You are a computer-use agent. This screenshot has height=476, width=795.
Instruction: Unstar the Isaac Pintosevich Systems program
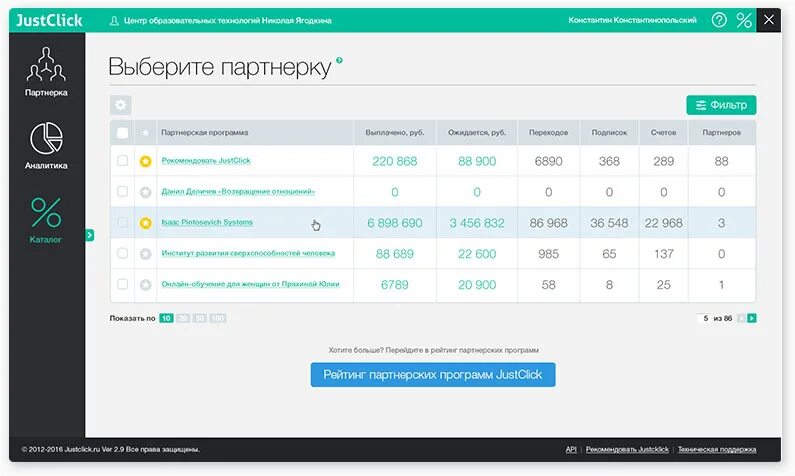coord(146,223)
